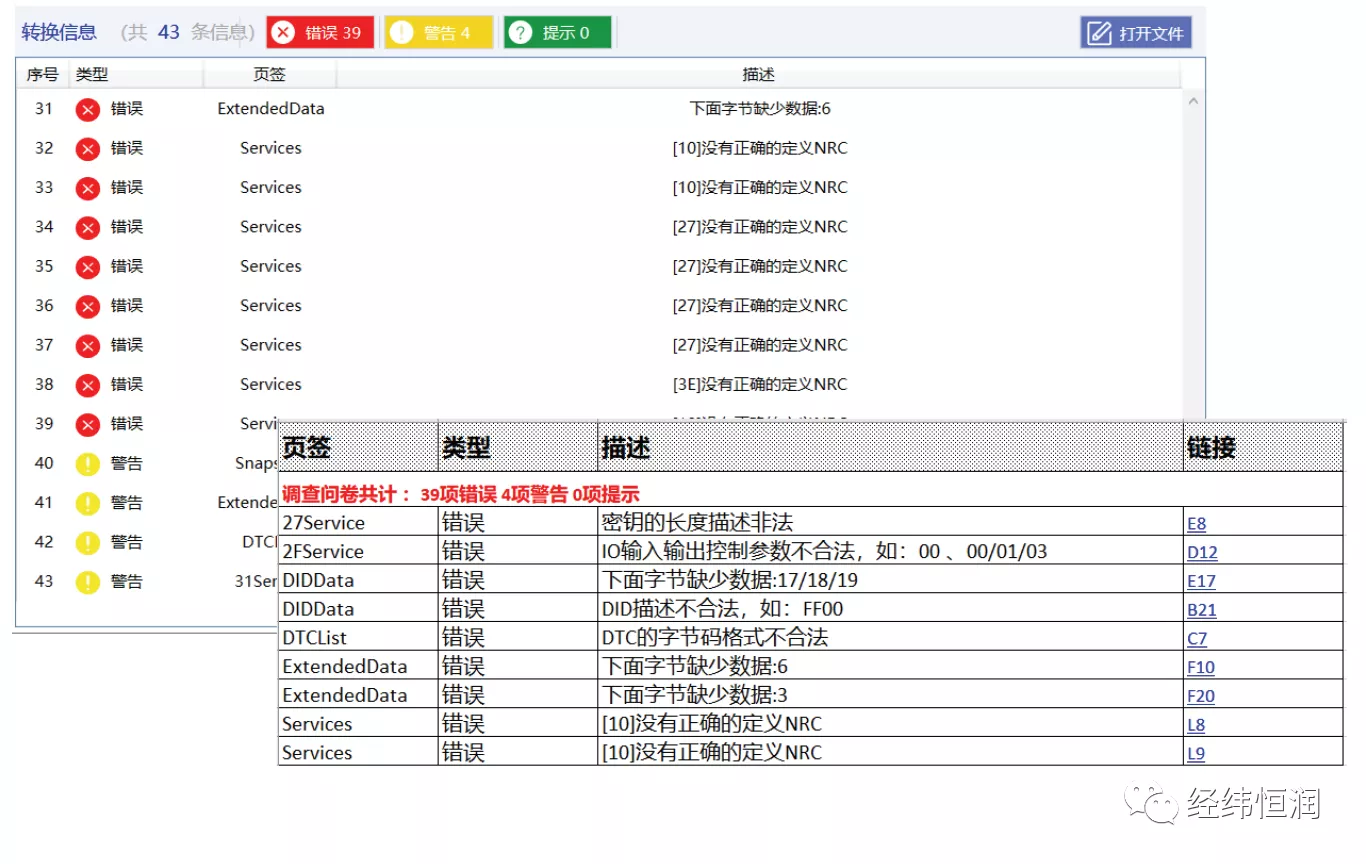Click the yellow warning icon on row 40

point(88,463)
